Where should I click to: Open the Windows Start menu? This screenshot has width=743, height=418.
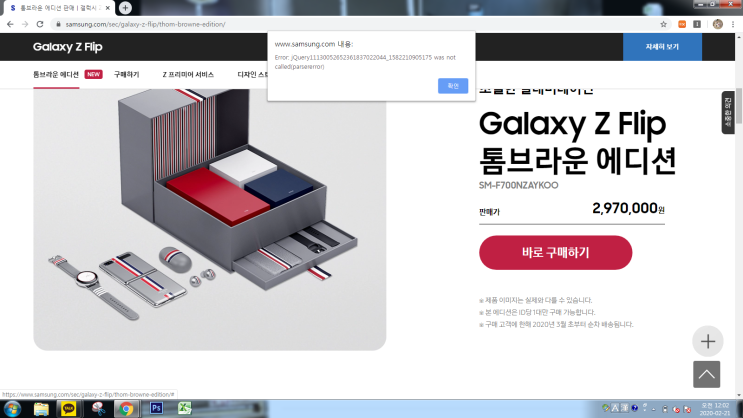12,409
